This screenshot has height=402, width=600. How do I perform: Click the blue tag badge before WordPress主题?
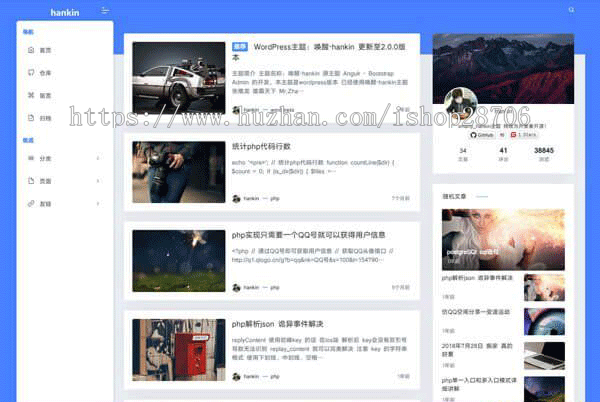click(240, 47)
